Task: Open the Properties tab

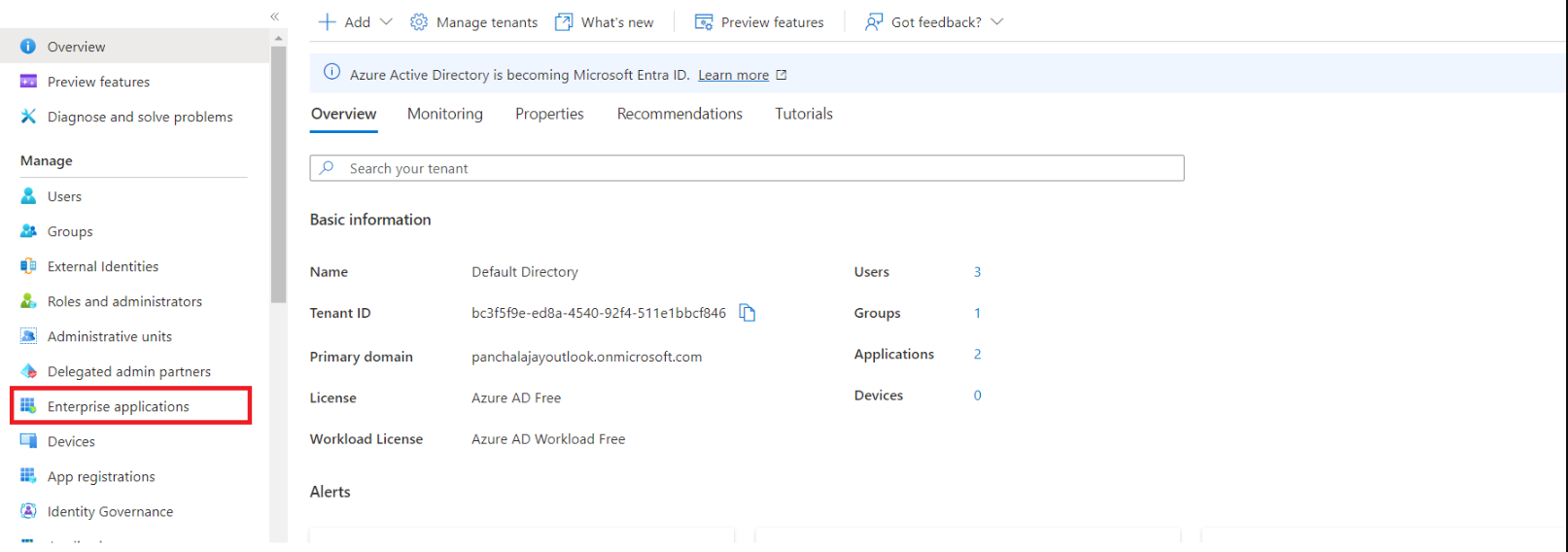Action: (x=549, y=114)
